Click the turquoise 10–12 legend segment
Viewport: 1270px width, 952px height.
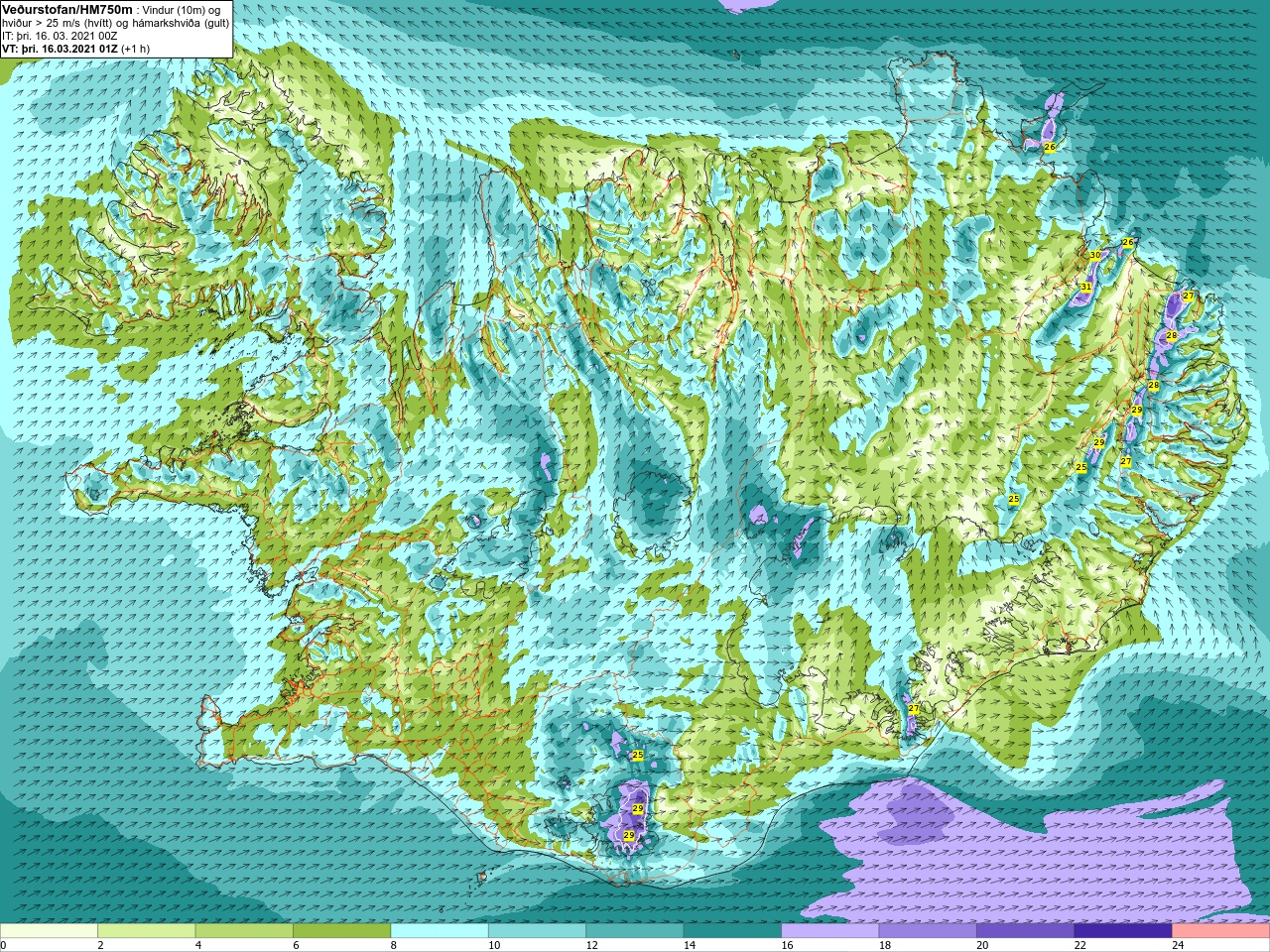[537, 931]
